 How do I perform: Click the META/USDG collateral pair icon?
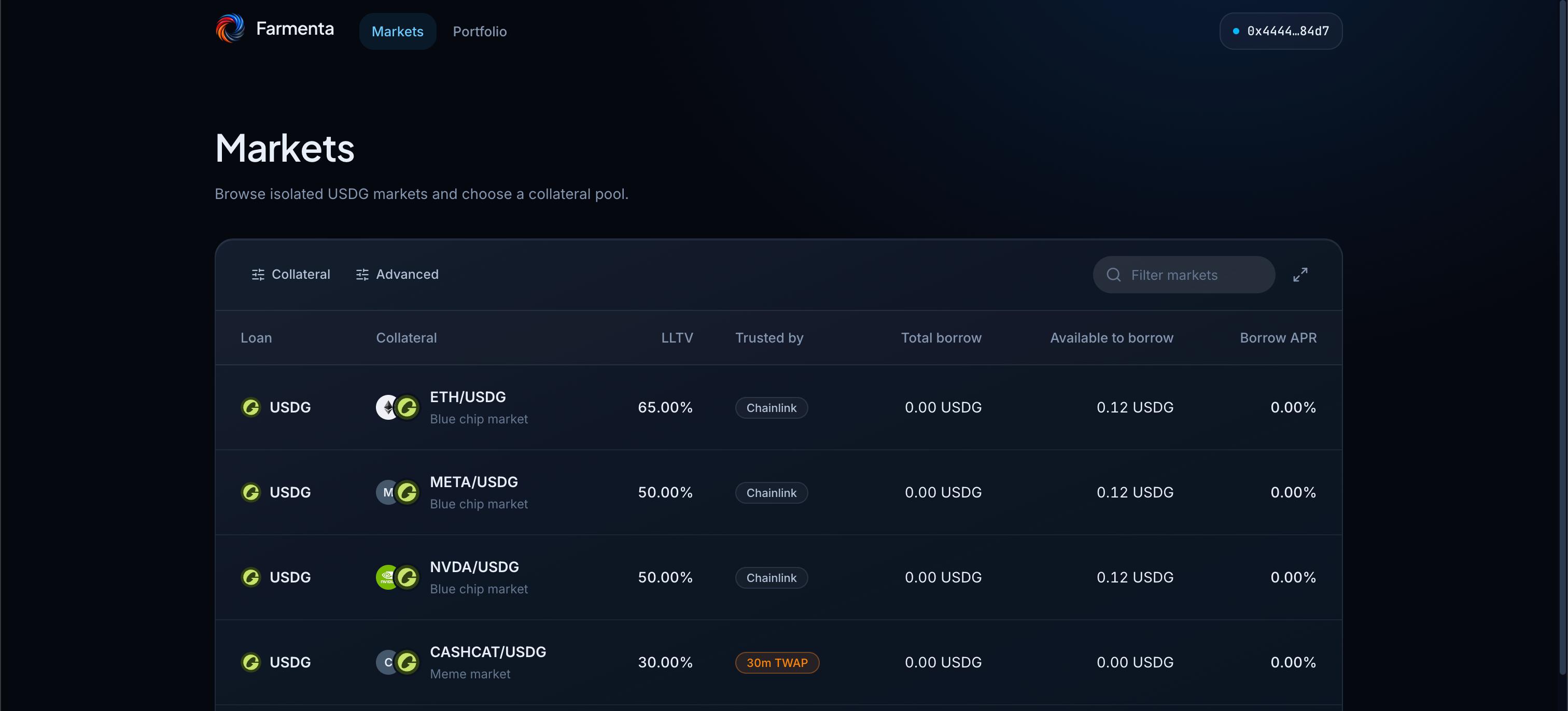[398, 492]
